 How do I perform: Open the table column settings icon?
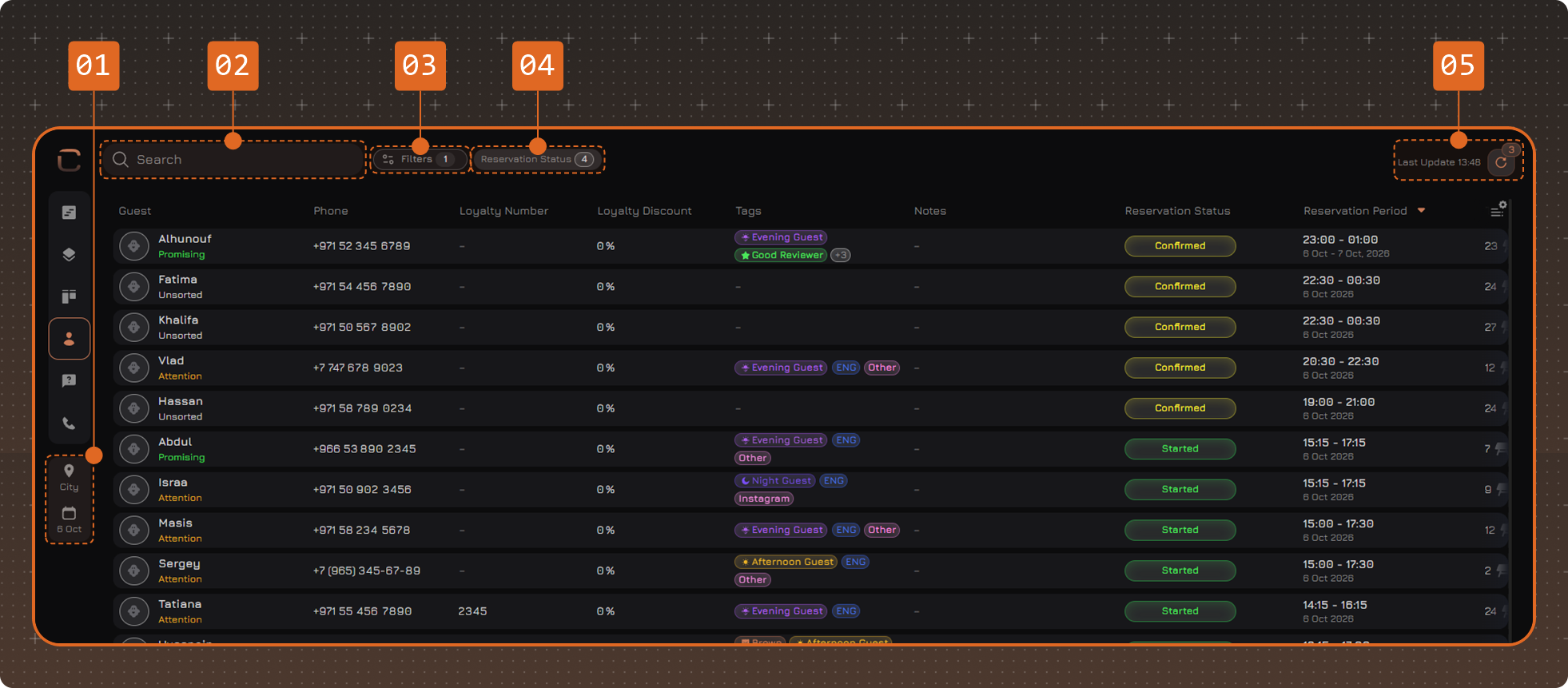[x=1498, y=209]
